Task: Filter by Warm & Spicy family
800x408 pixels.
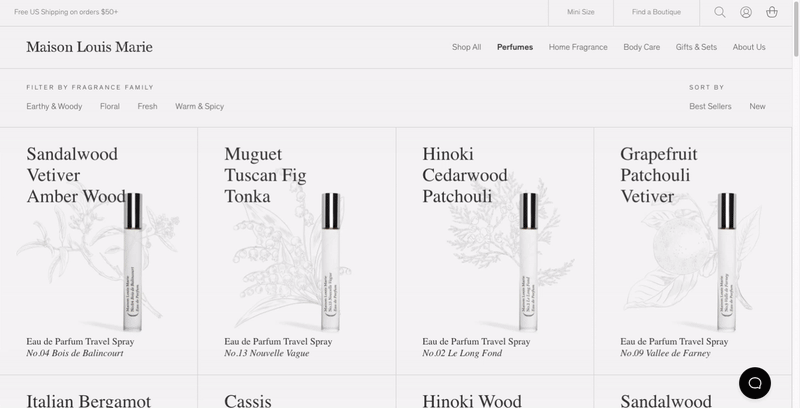Action: [x=199, y=106]
